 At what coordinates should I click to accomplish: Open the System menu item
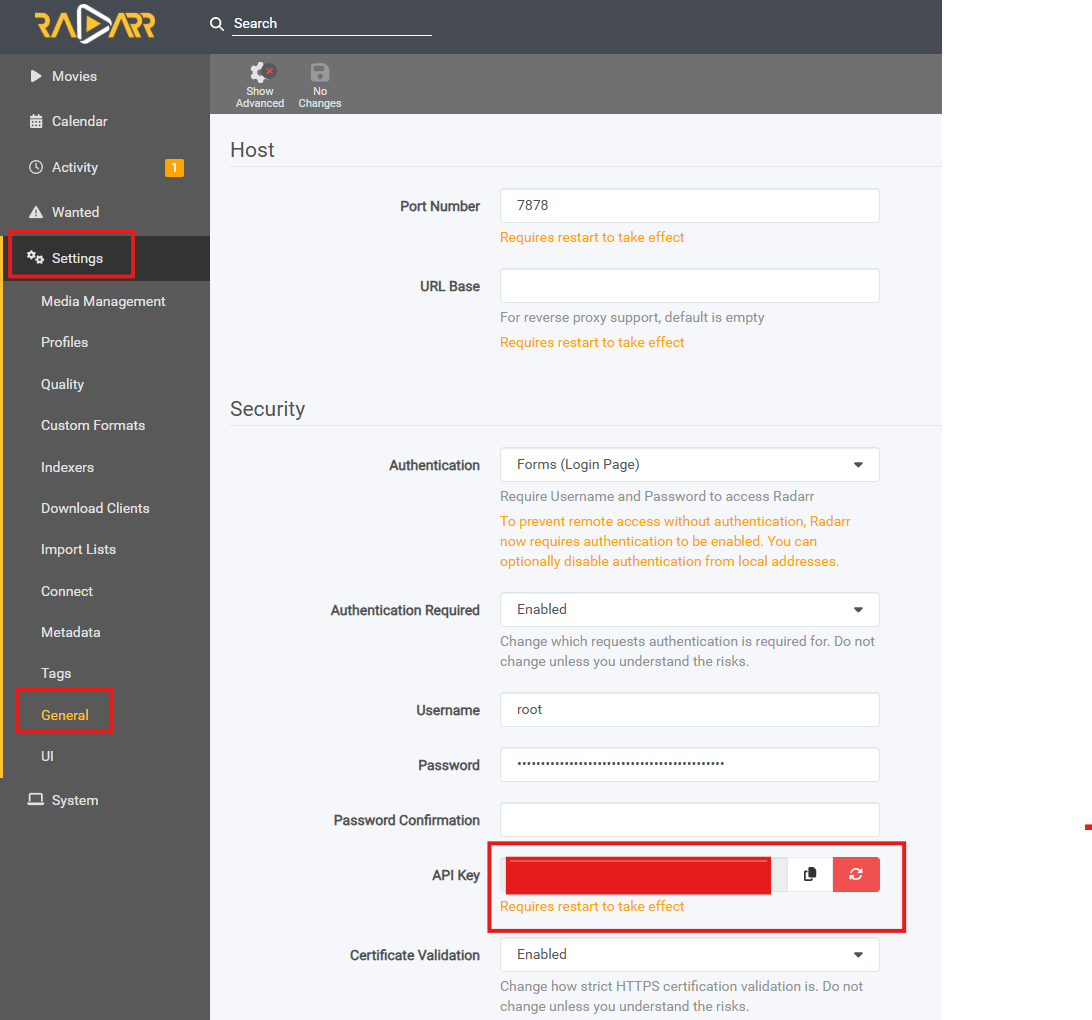click(x=75, y=800)
